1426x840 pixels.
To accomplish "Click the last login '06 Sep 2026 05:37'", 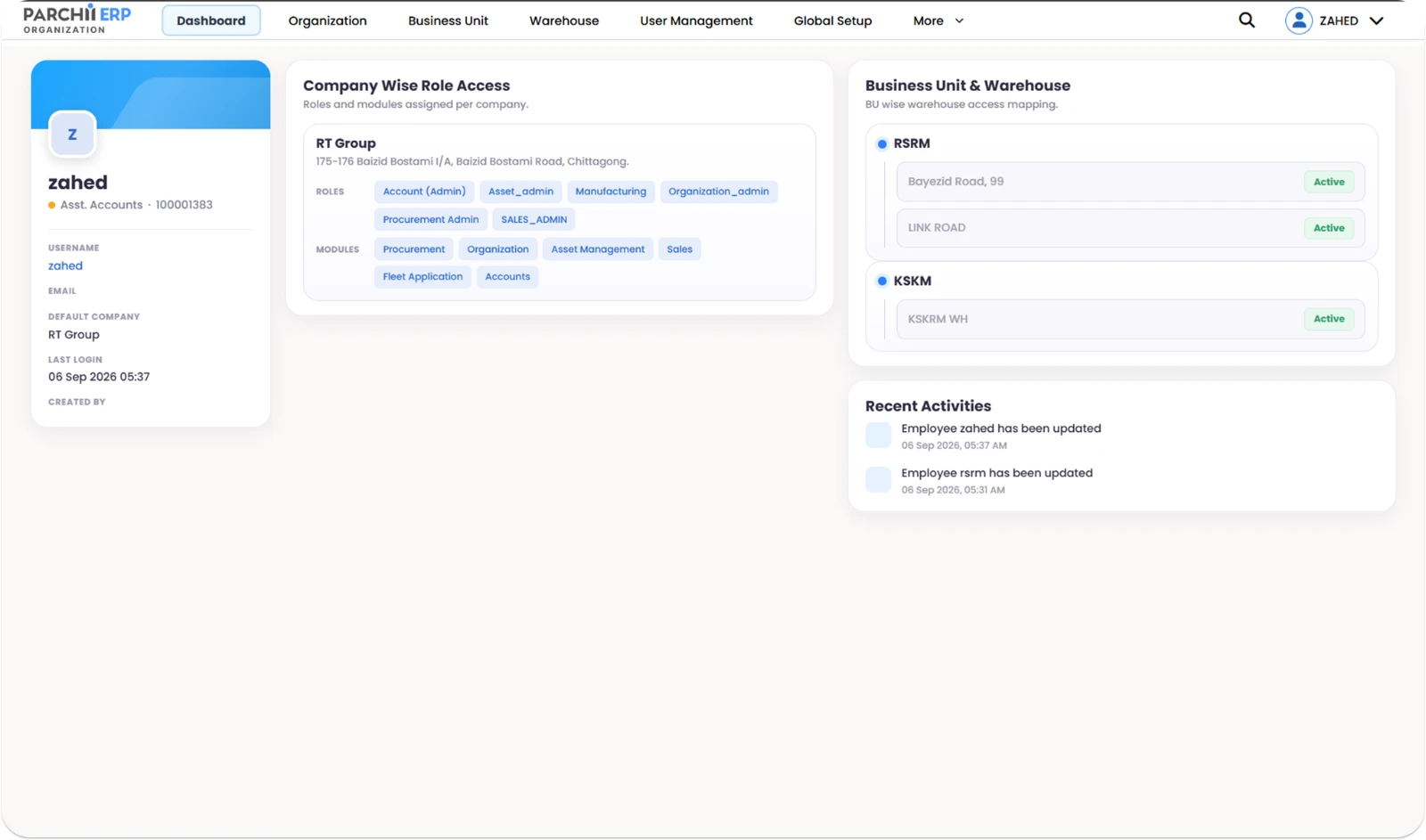I will coord(99,377).
